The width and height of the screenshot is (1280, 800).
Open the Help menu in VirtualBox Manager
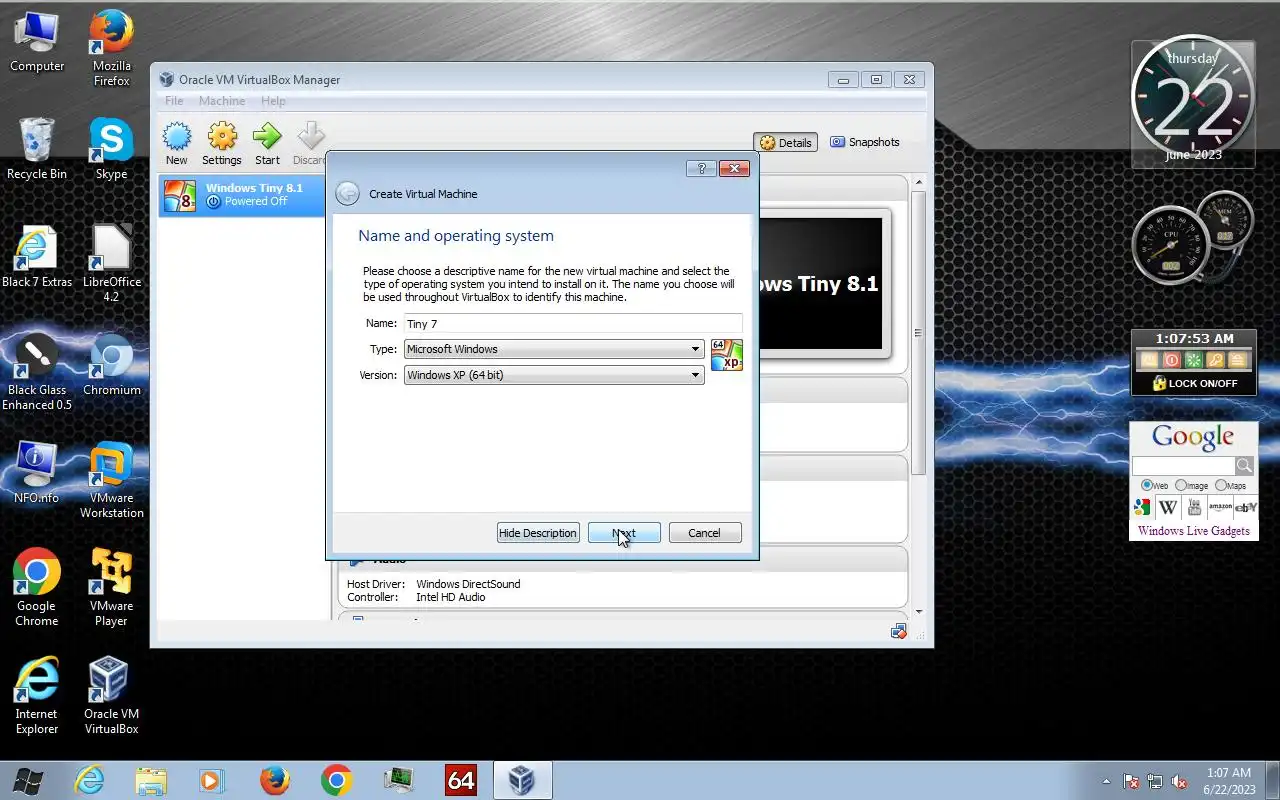pos(273,101)
